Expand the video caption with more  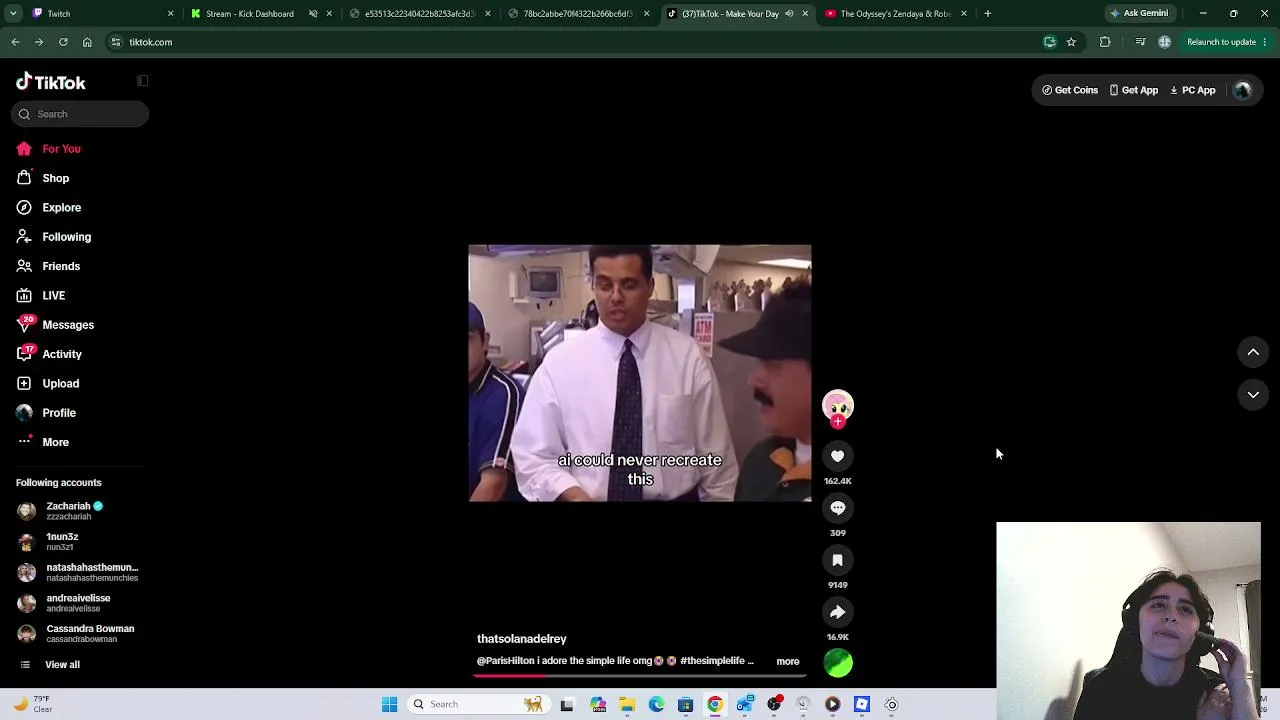tap(788, 662)
